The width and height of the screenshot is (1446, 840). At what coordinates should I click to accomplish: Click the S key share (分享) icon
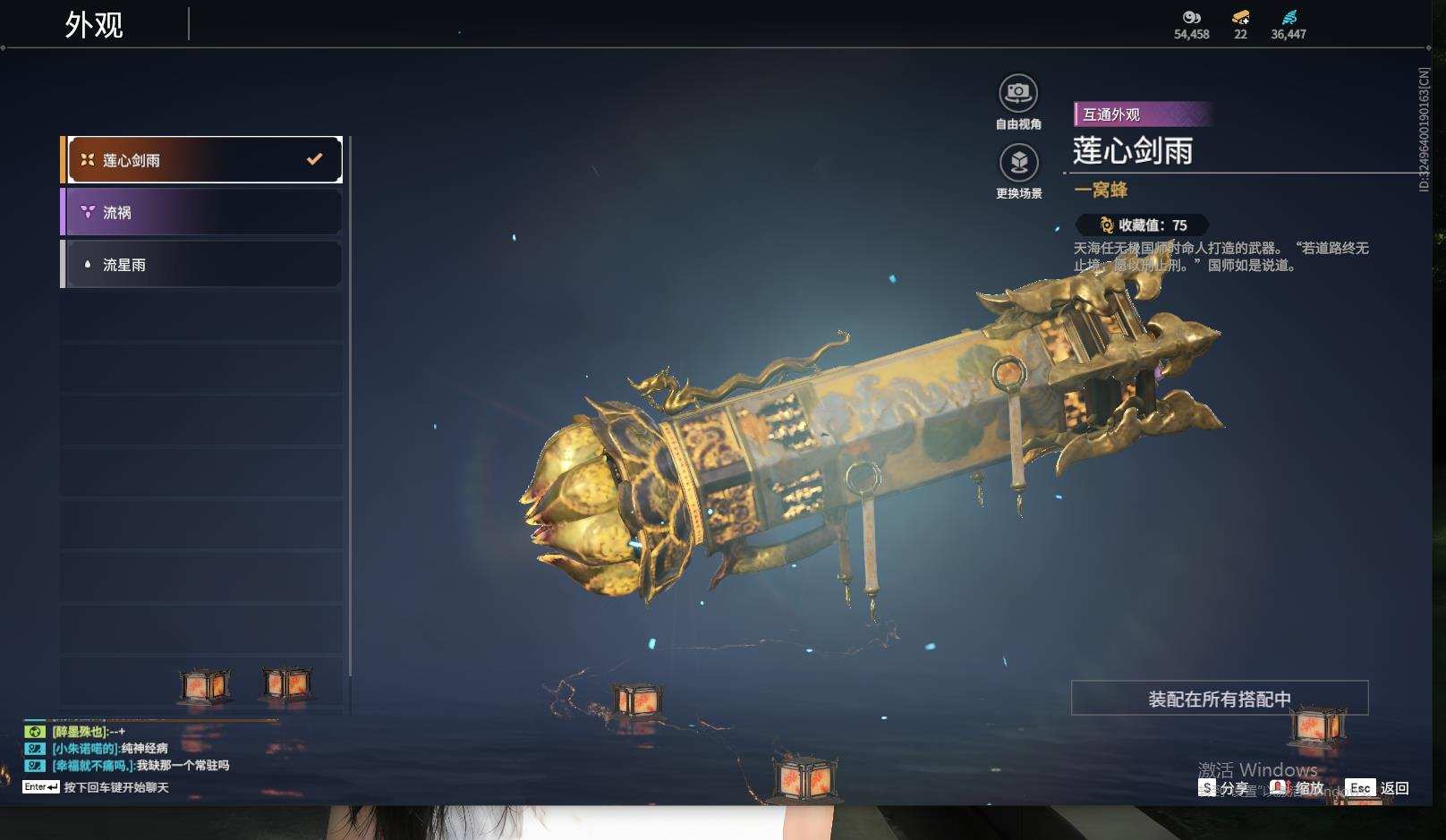(x=1207, y=787)
